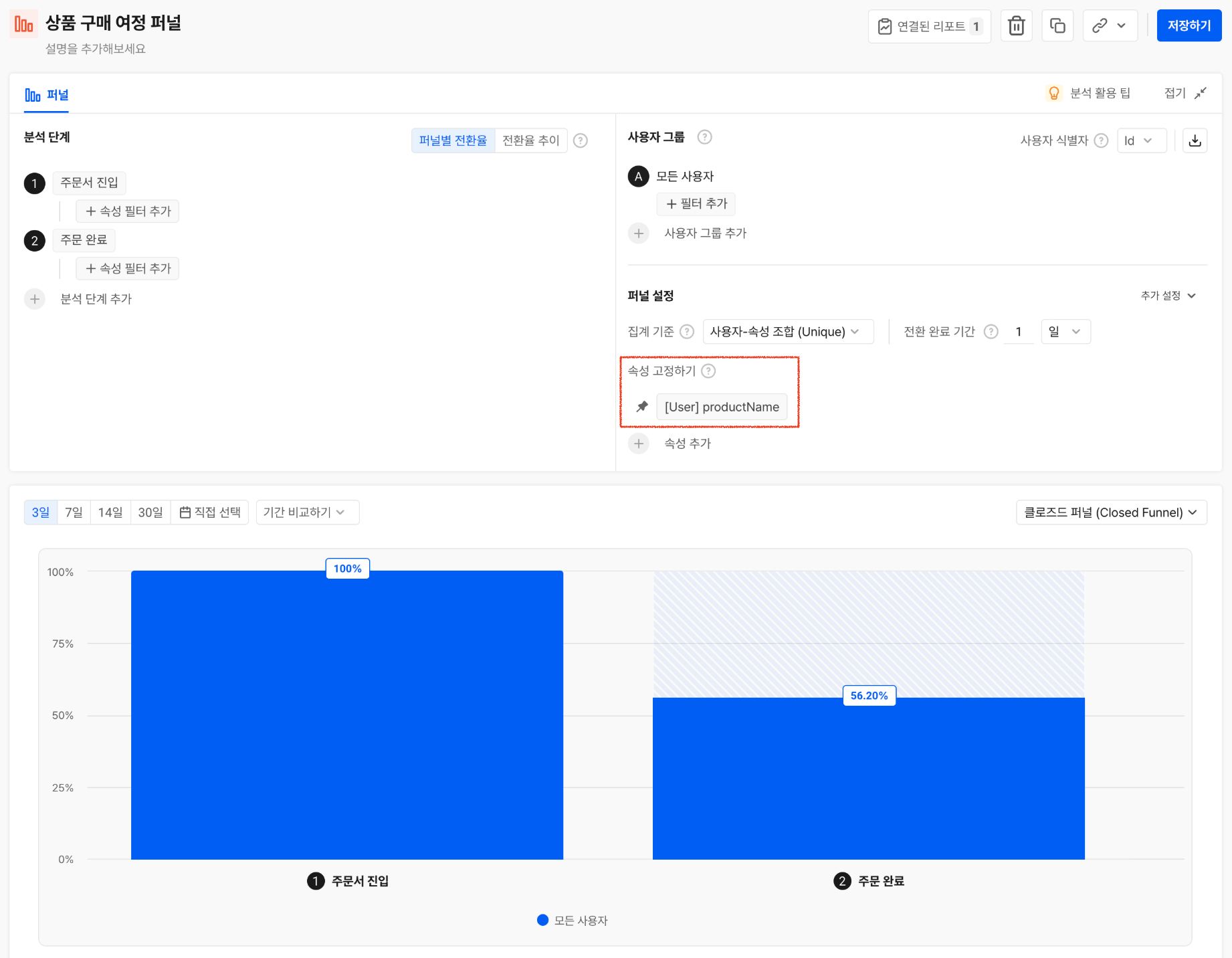This screenshot has height=958, width=1232.
Task: Click the 설명을 추가해보세요 description field
Action: [96, 49]
